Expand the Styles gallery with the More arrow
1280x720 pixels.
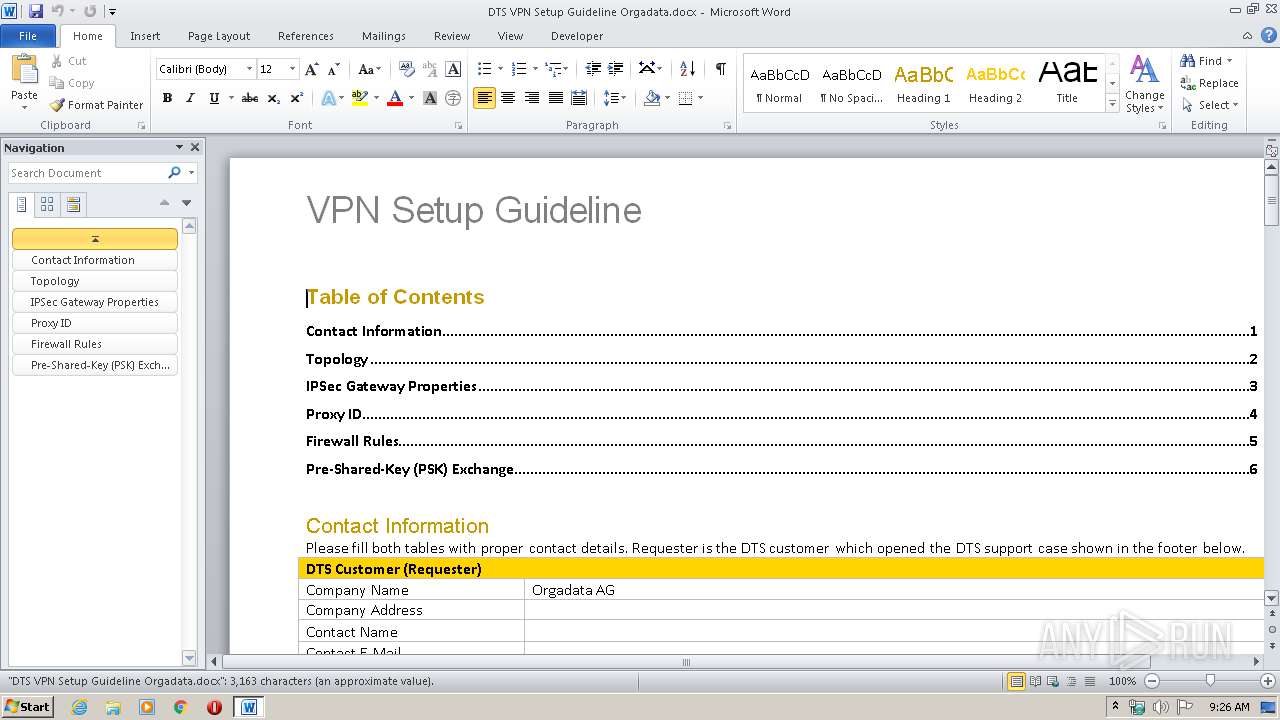(x=1112, y=104)
